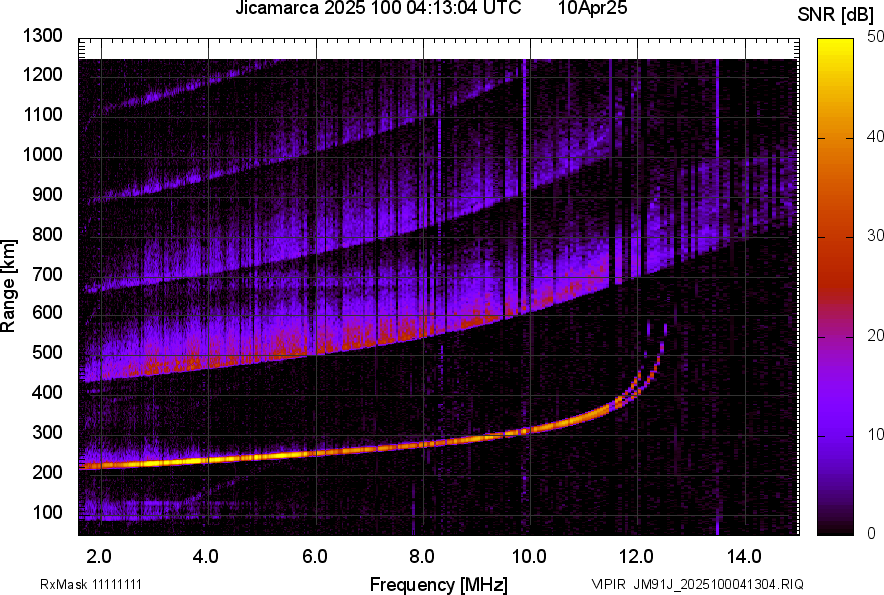Viewport: 884px width, 595px height.
Task: Click the range tick label '200'
Action: tap(47, 472)
